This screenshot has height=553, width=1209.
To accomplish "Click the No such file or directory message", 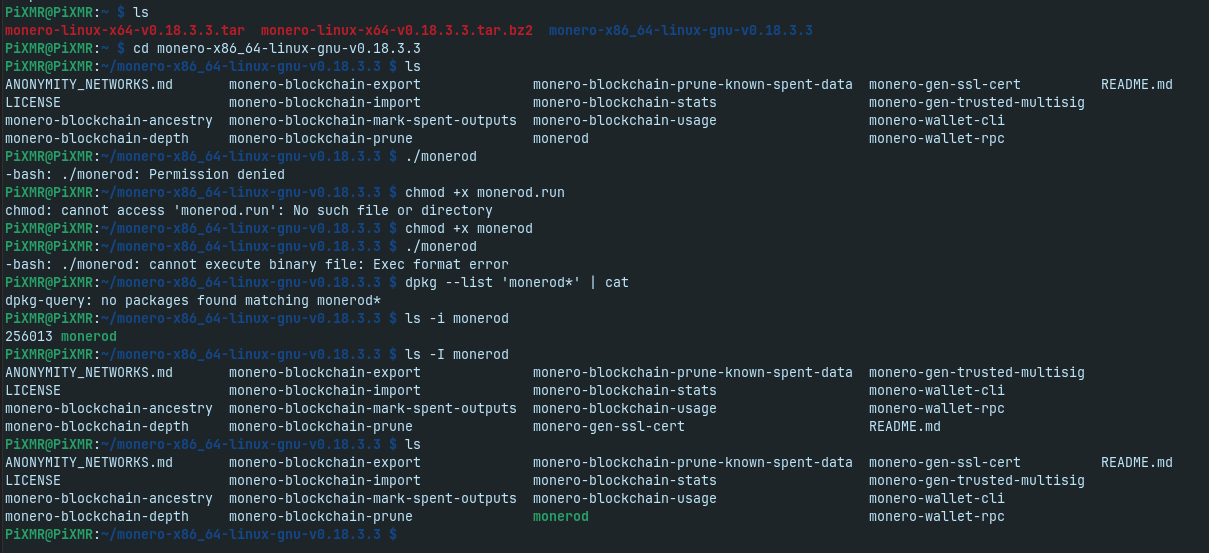I will (x=248, y=211).
